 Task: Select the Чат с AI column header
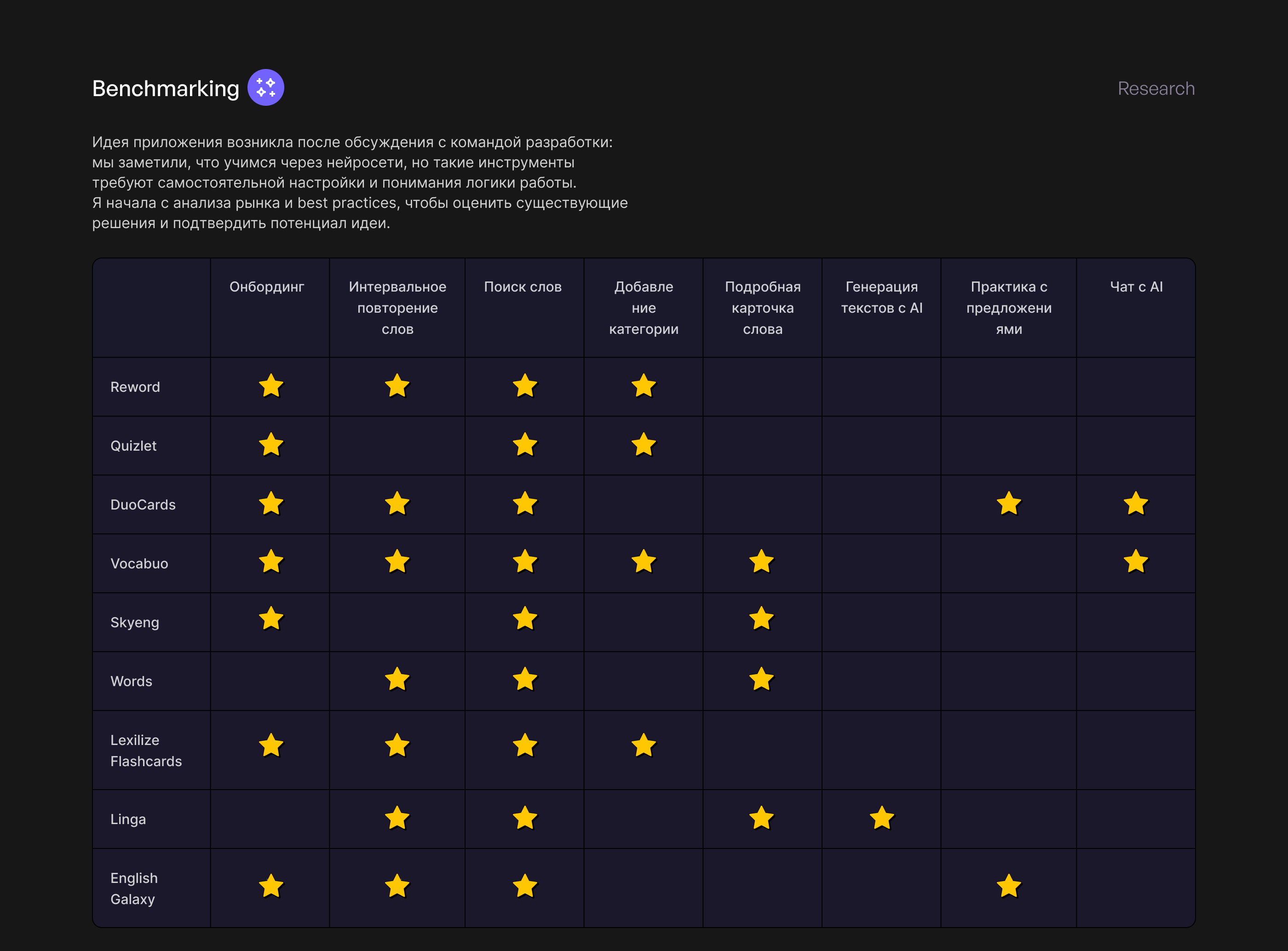point(1135,286)
